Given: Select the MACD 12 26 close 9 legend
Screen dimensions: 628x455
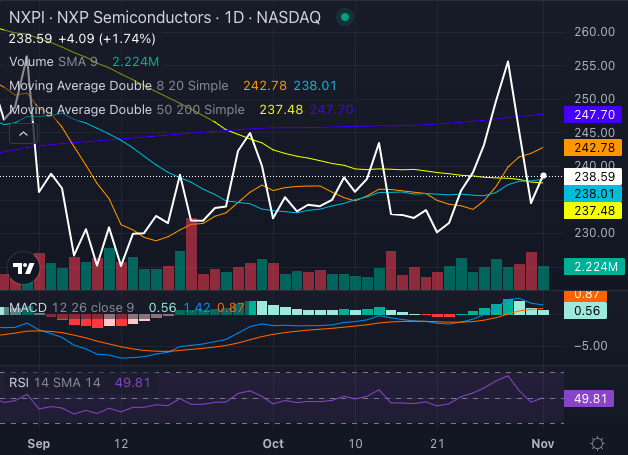Looking at the screenshot, I should [70, 307].
